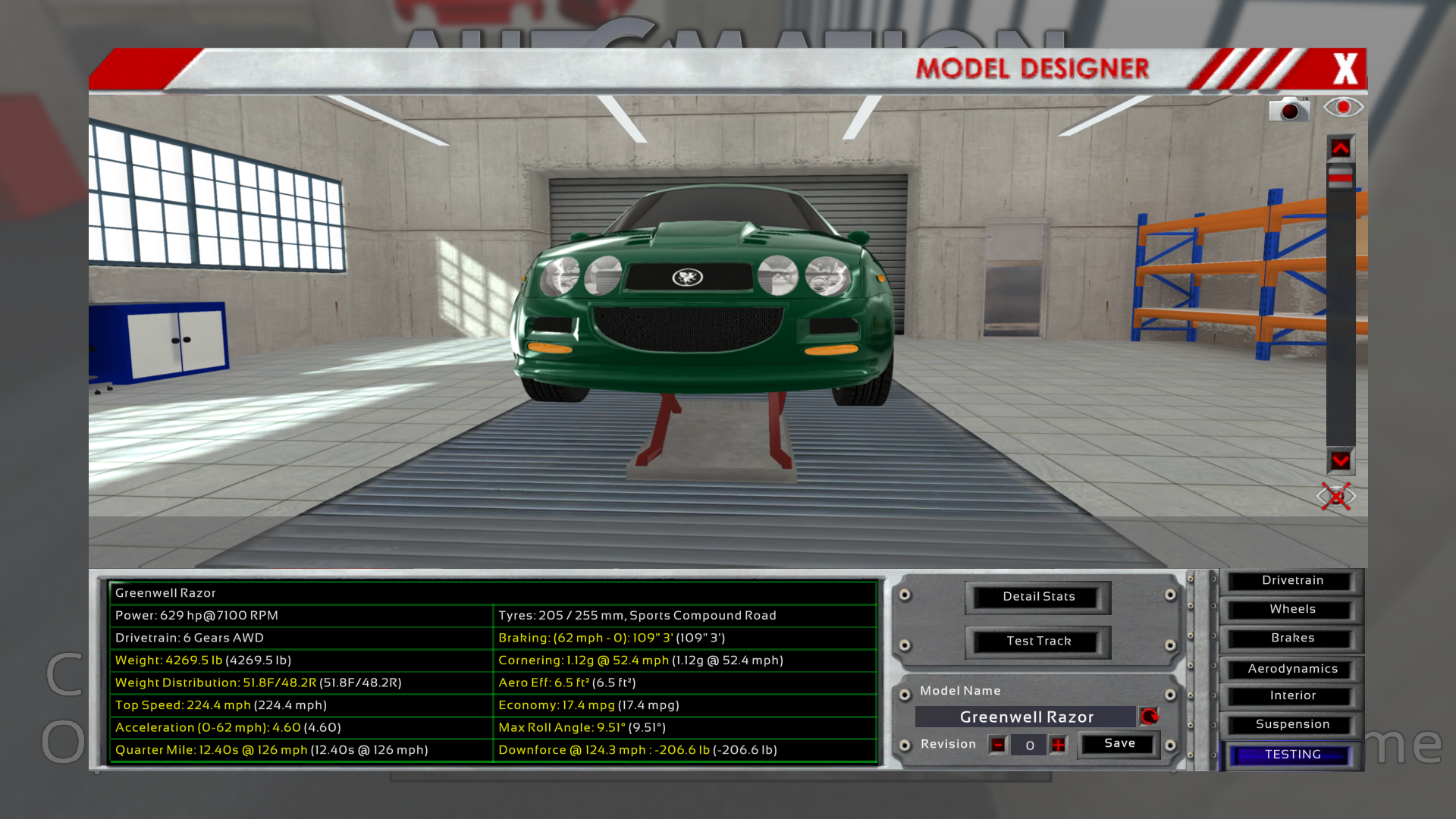Click the crossed-out eye hide icon
1456x819 pixels.
tap(1336, 497)
